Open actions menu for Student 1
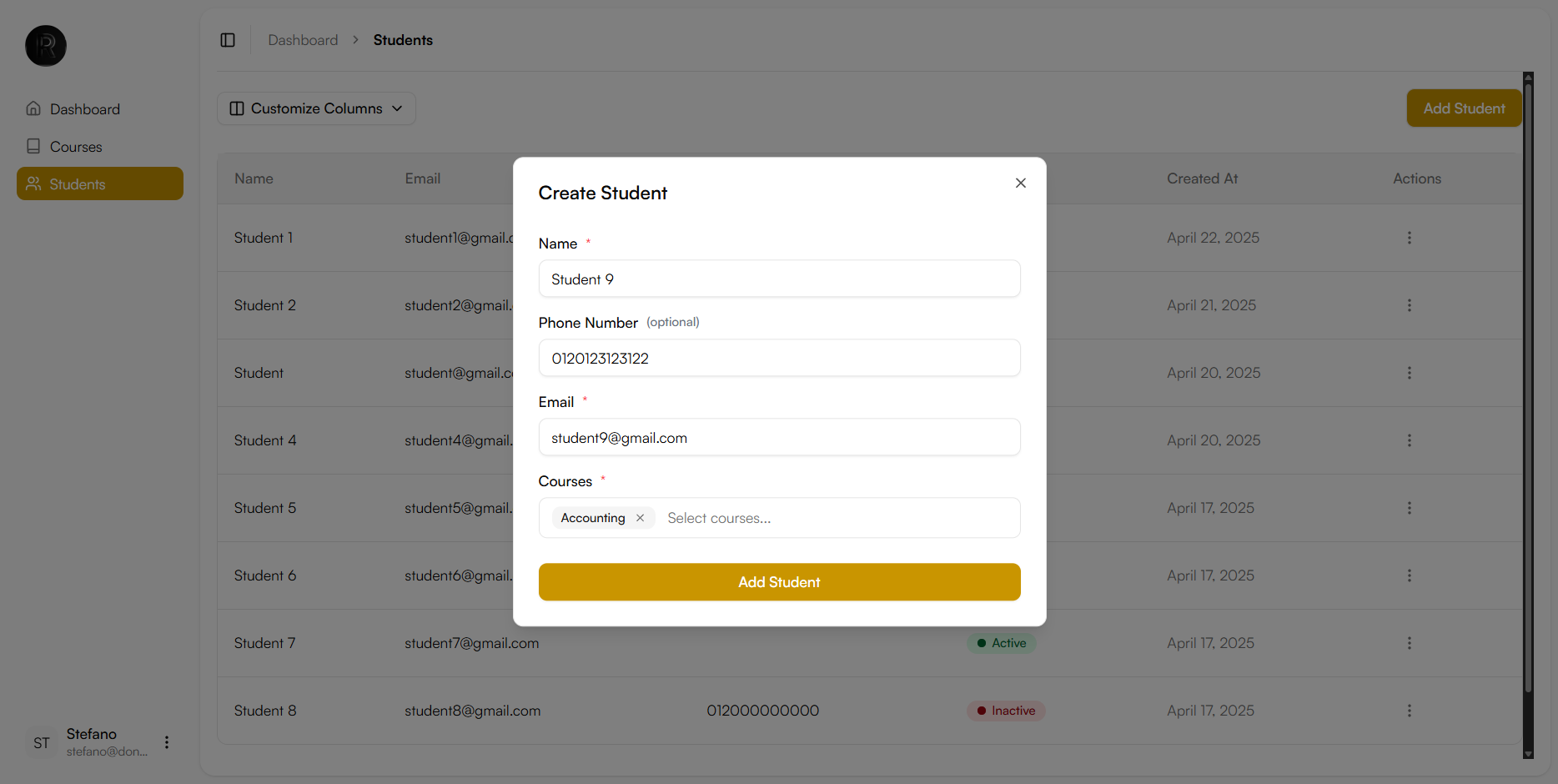1558x784 pixels. point(1409,238)
